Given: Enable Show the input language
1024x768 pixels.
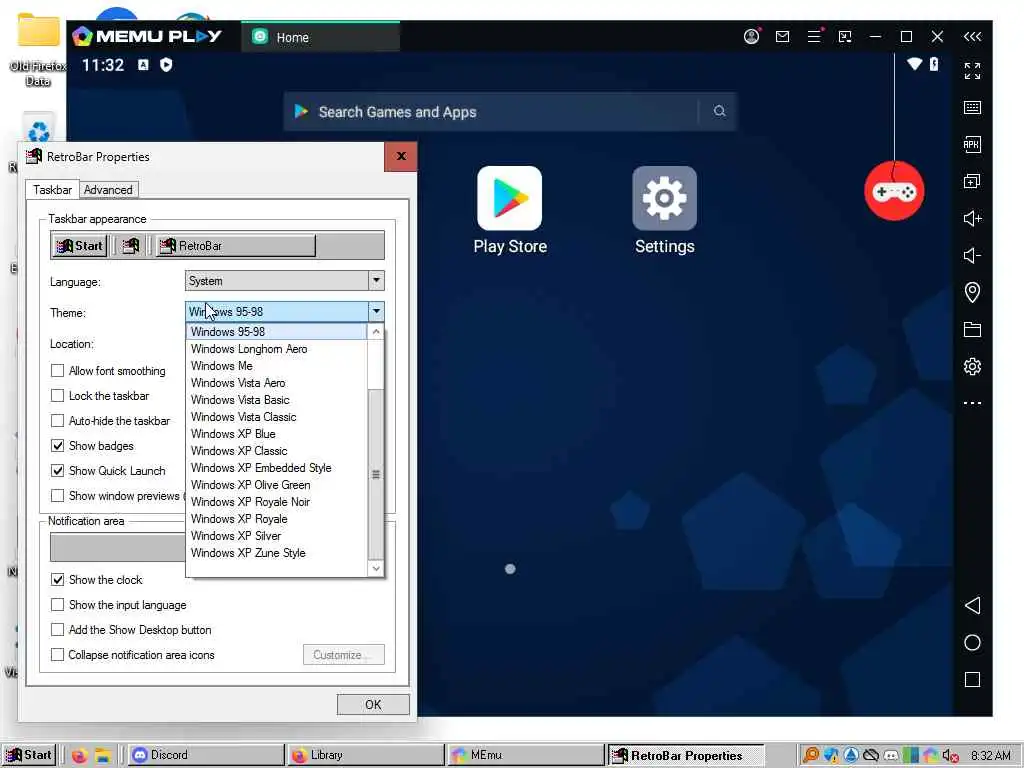Looking at the screenshot, I should [x=57, y=605].
